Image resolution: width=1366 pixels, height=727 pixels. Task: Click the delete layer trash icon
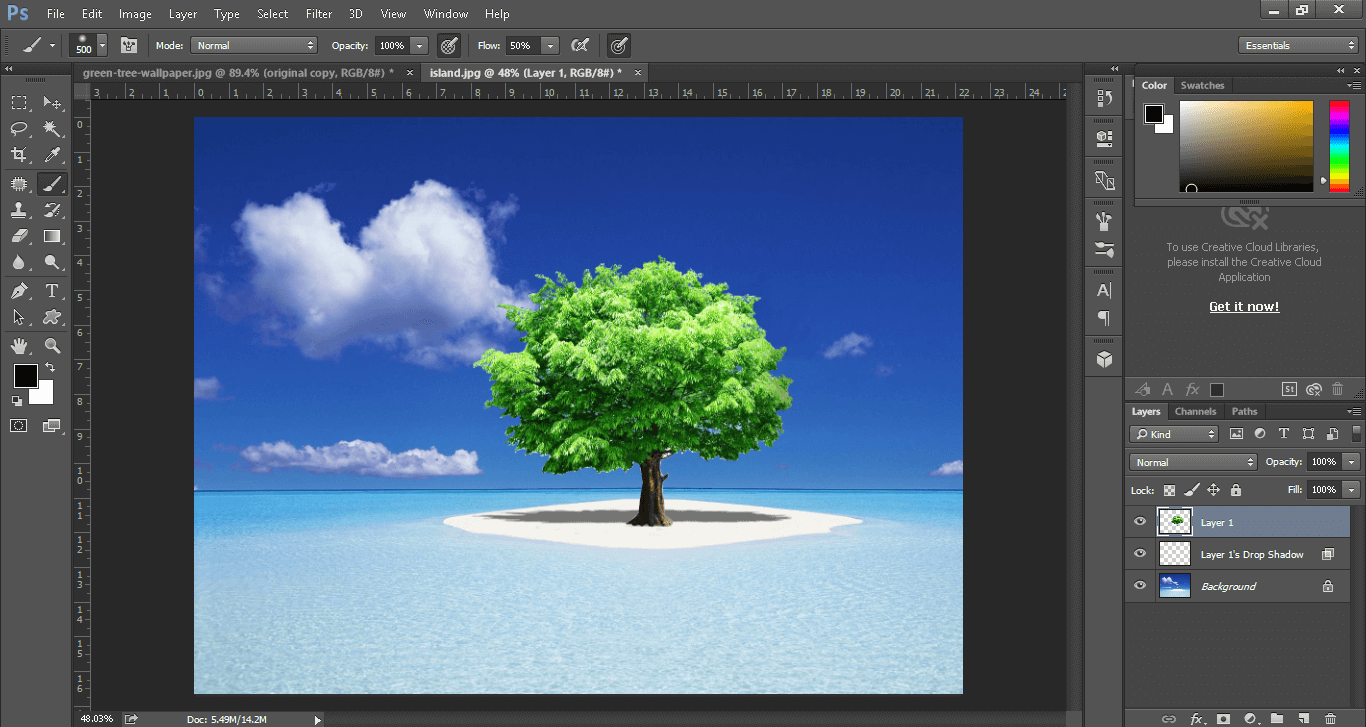1330,718
